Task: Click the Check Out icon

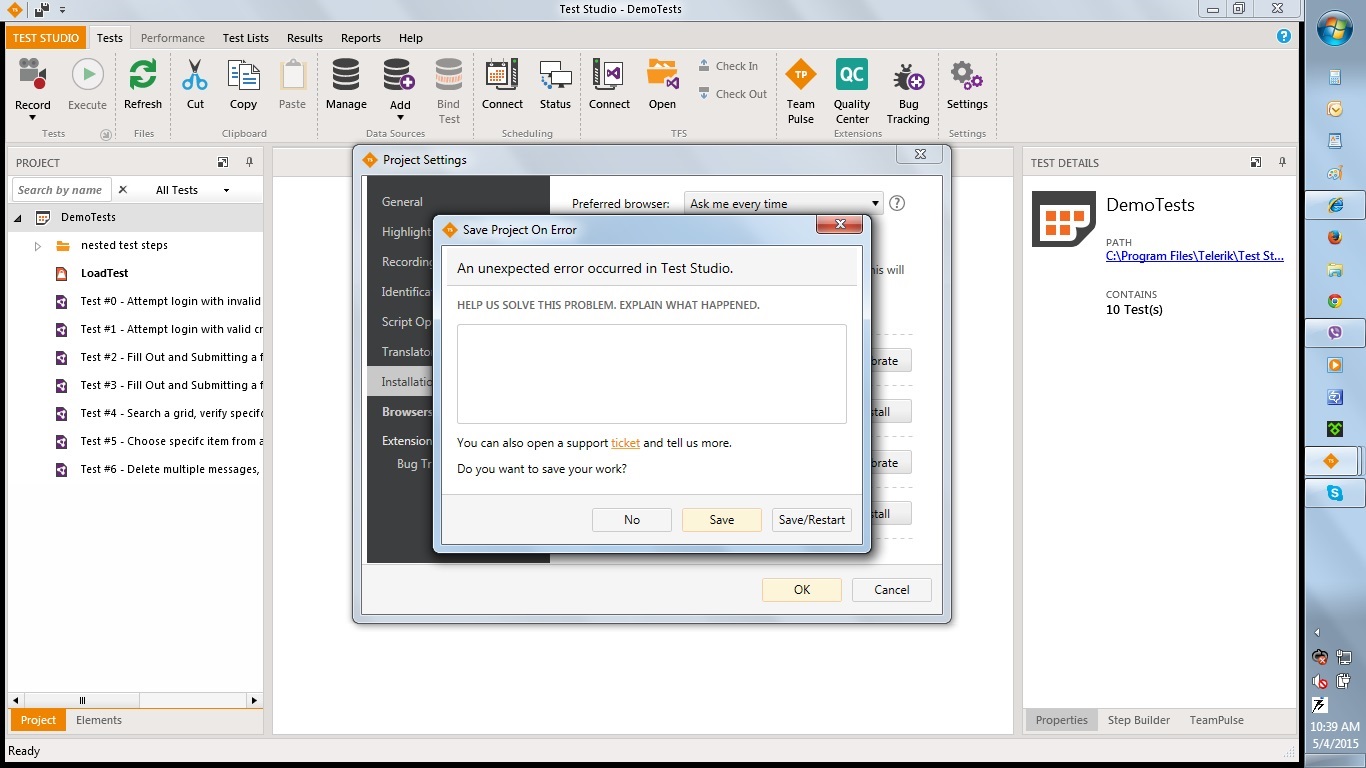Action: pyautogui.click(x=705, y=94)
